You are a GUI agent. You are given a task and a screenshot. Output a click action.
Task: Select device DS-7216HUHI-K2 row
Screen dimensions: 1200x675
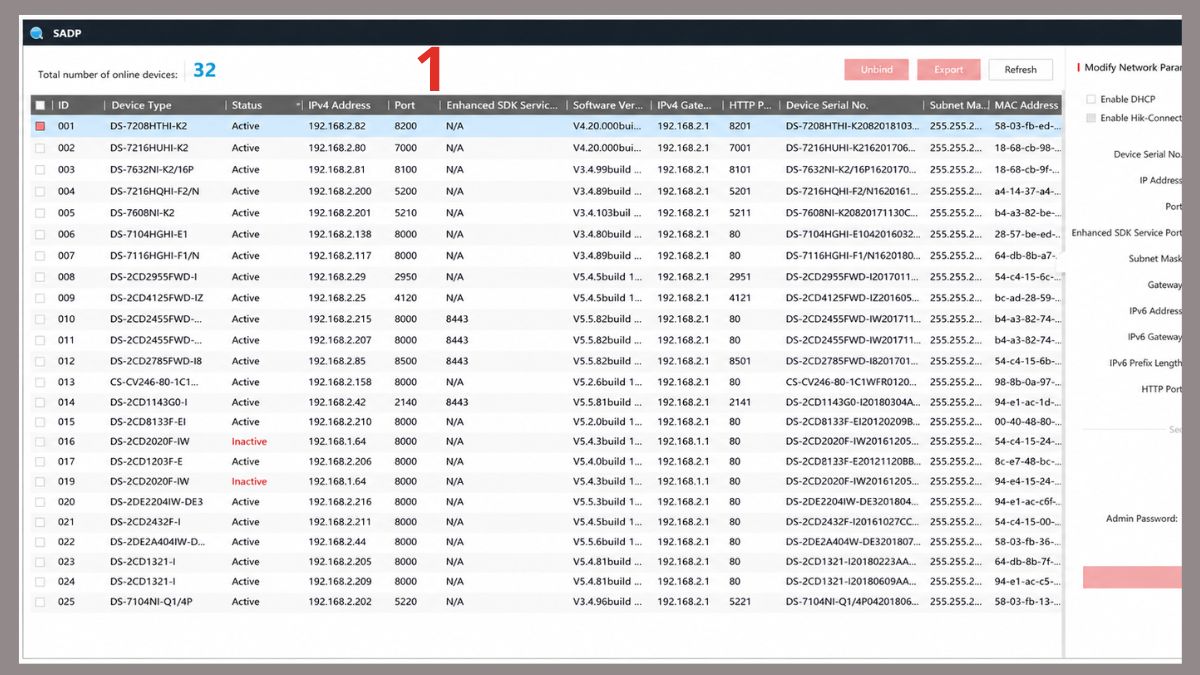tap(545, 148)
